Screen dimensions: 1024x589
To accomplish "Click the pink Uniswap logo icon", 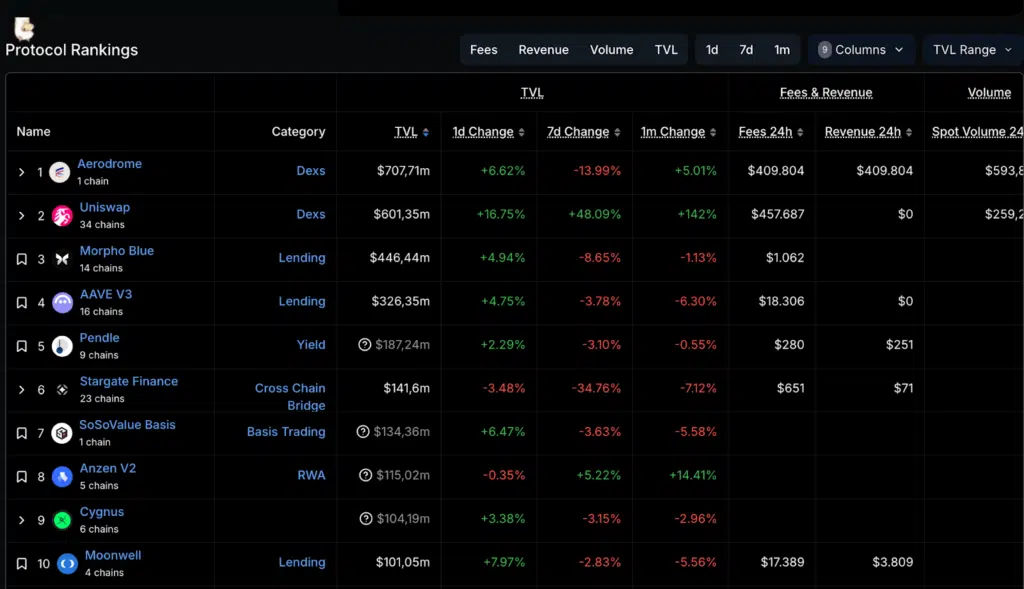I will click(x=62, y=216).
